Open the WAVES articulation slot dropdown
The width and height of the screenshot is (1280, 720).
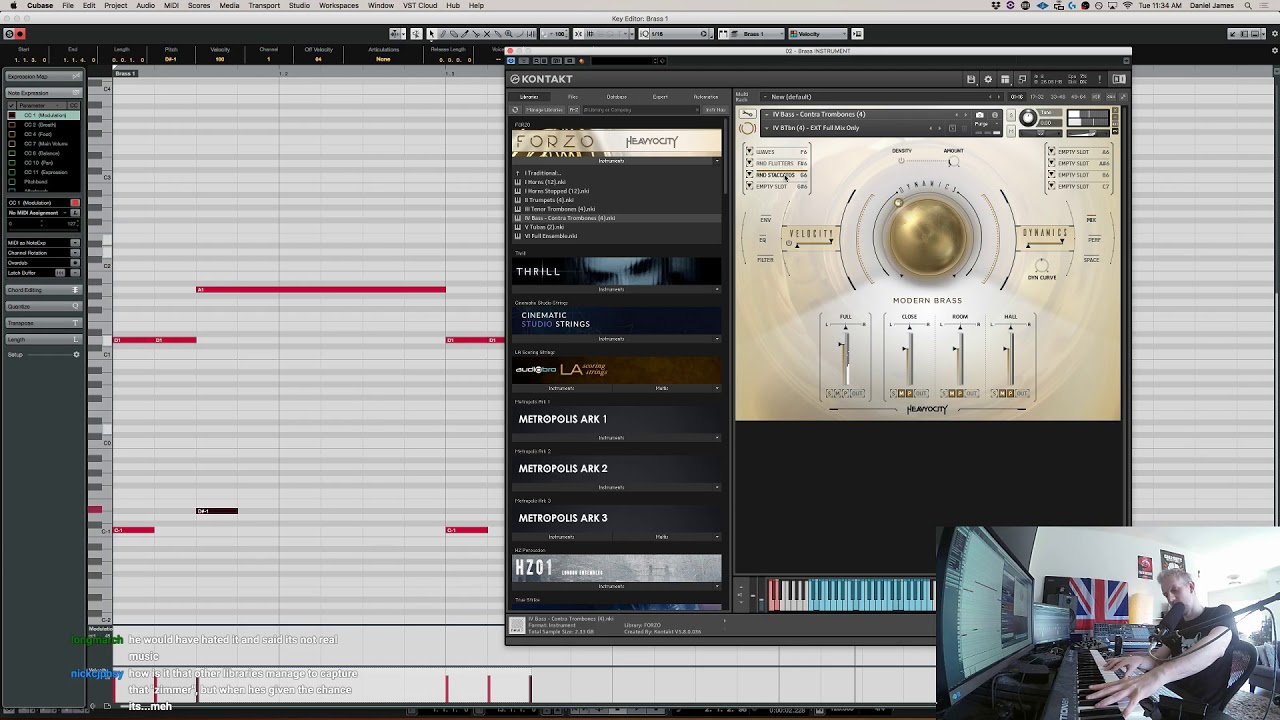[x=749, y=152]
